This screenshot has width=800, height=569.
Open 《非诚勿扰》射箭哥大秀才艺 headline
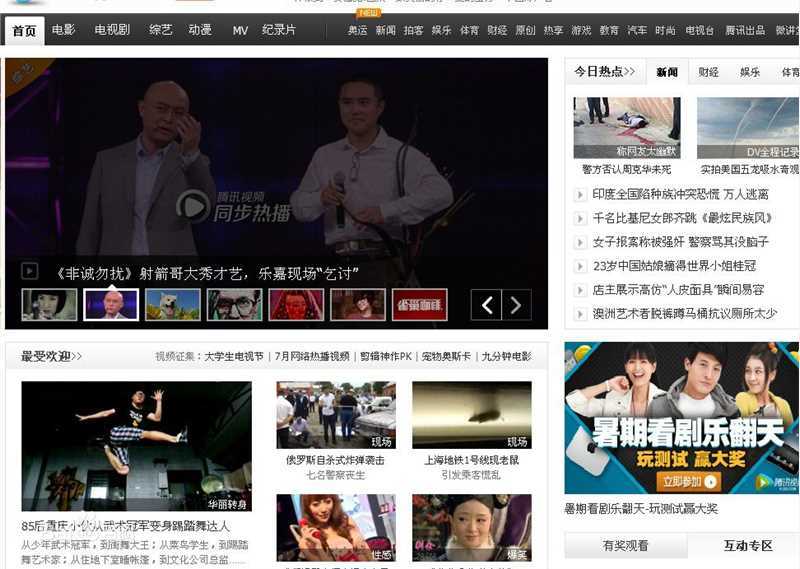pyautogui.click(x=206, y=274)
